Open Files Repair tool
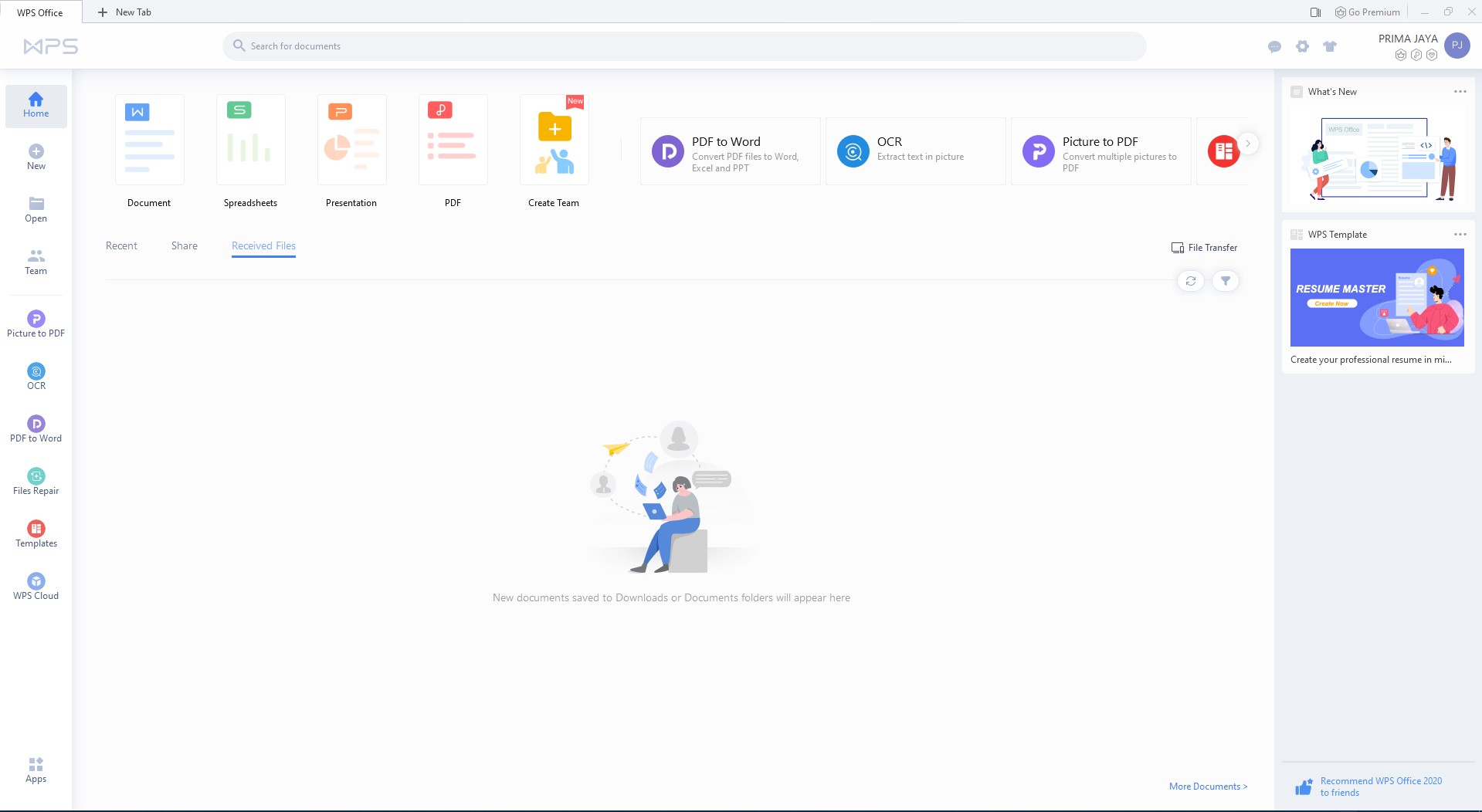 coord(36,482)
